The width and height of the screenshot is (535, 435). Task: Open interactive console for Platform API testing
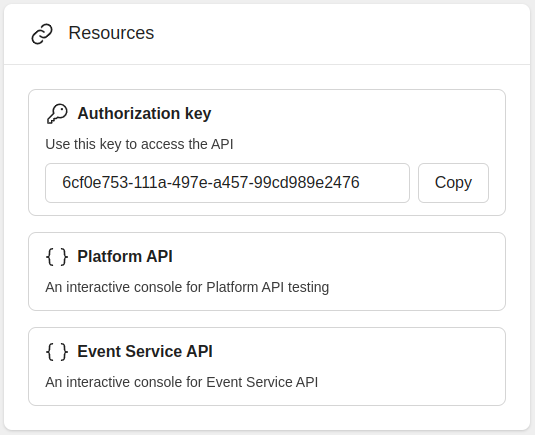coord(187,287)
